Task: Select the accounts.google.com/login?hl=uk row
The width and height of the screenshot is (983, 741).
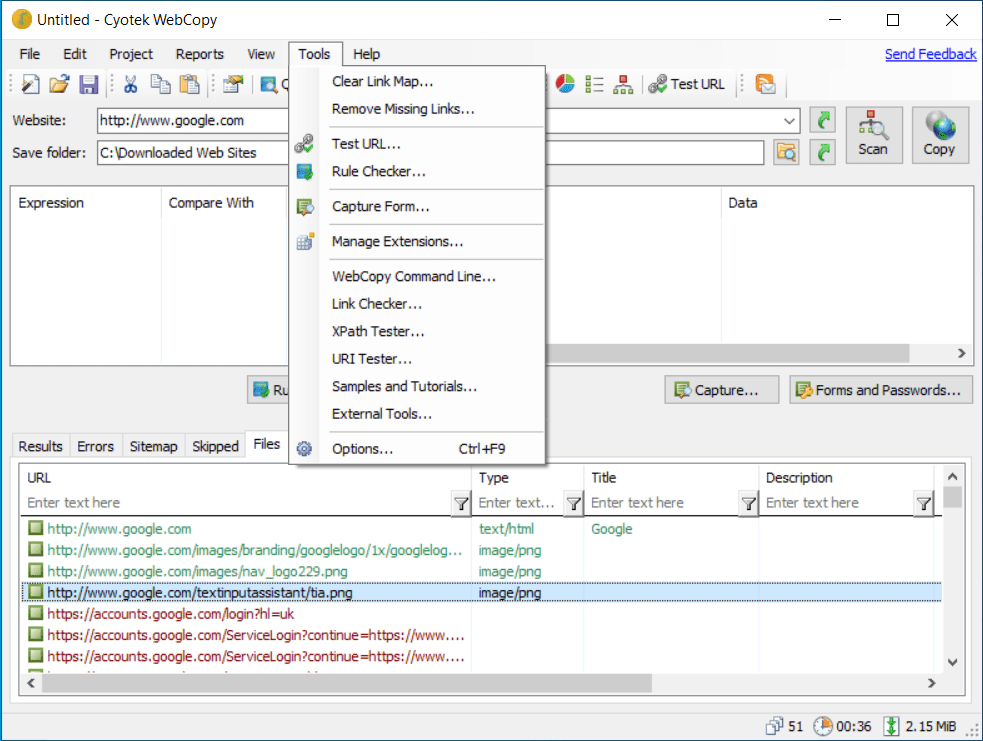Action: tap(481, 614)
